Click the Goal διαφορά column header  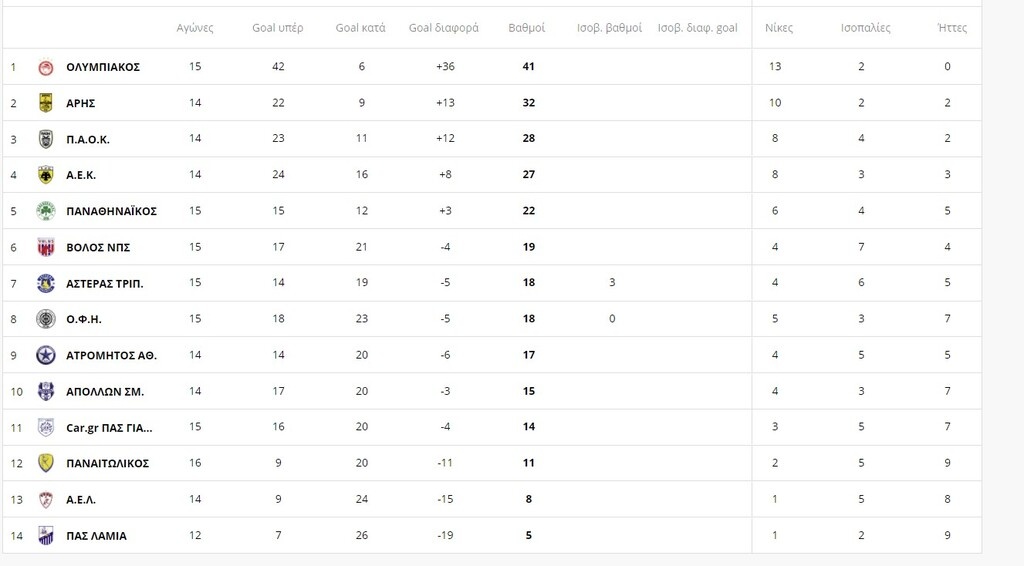pyautogui.click(x=444, y=28)
